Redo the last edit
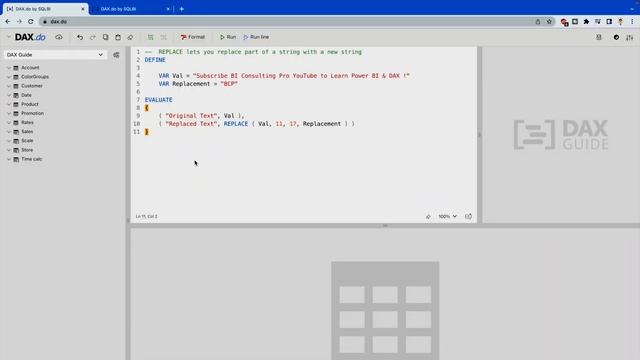Viewport: 640px width, 360px height. [93, 37]
